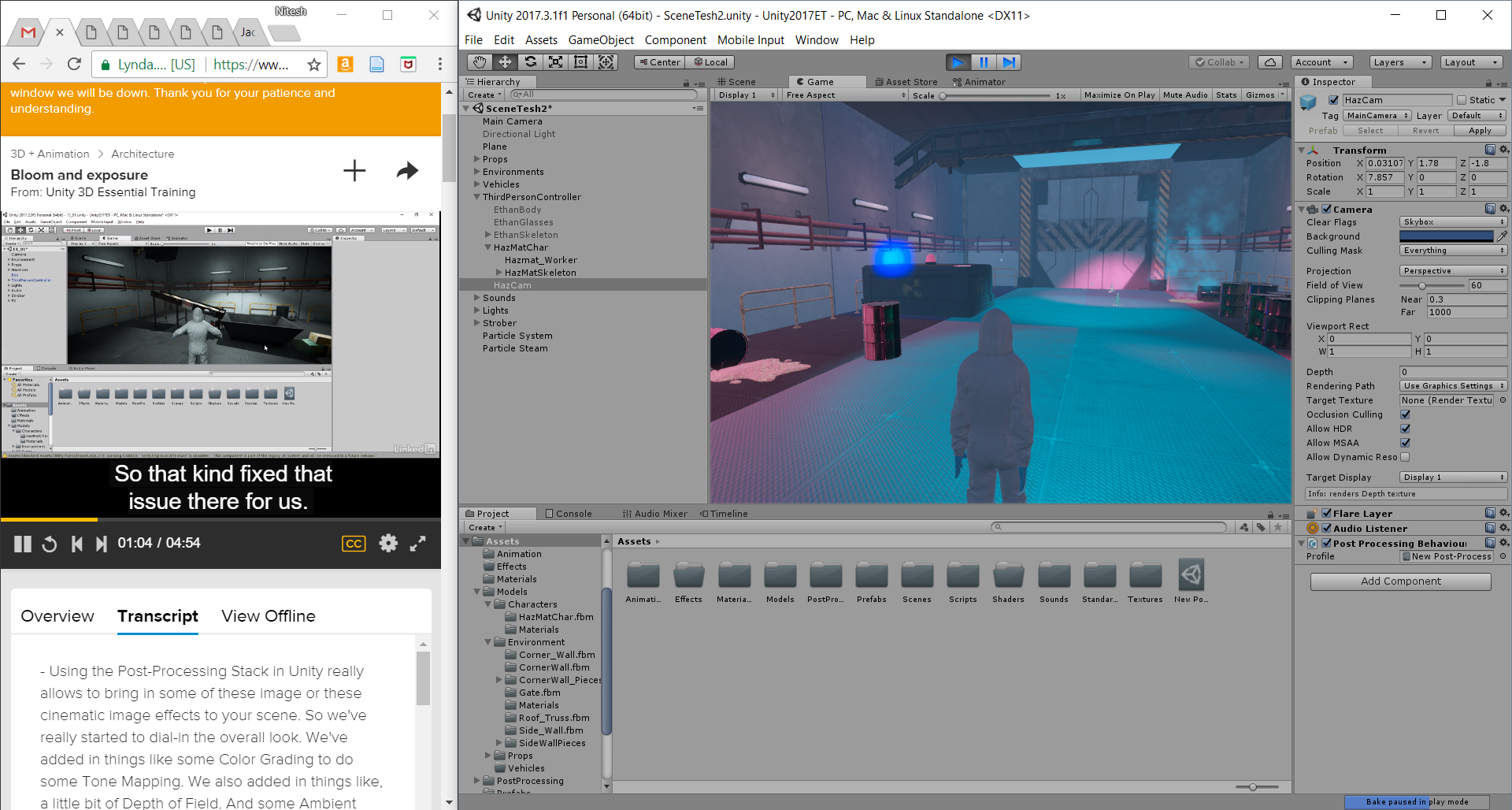Screen dimensions: 1512x810
Task: Open the Camera component gear menu
Action: [1503, 209]
